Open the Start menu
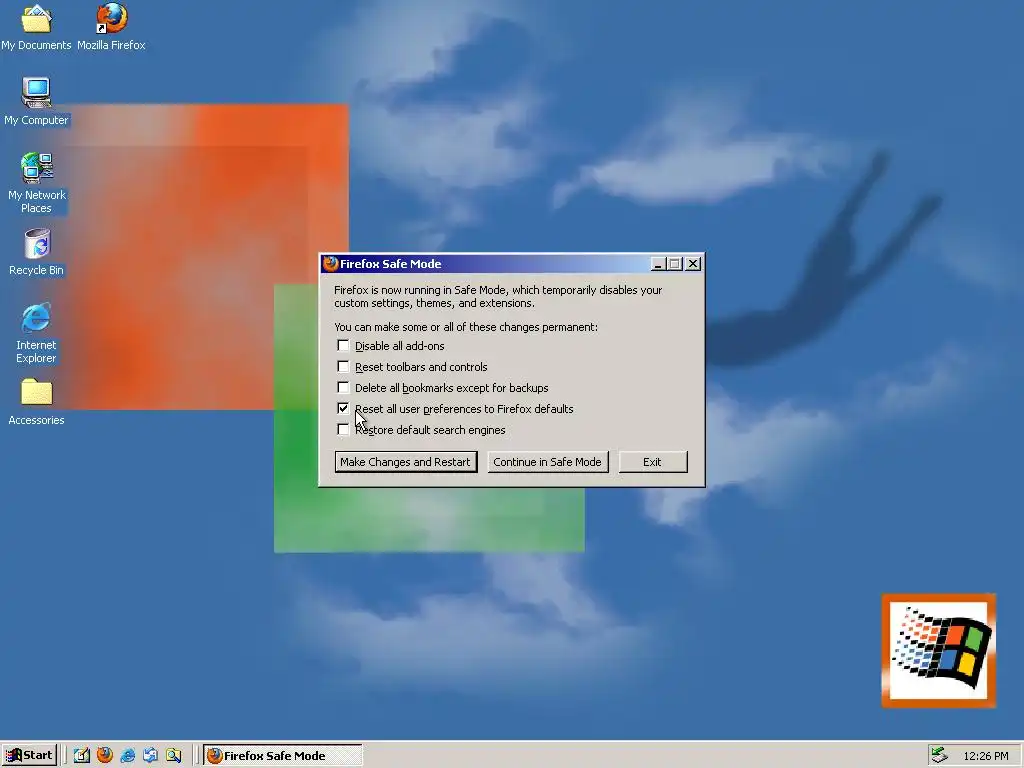The height and width of the screenshot is (768, 1024). tap(29, 755)
